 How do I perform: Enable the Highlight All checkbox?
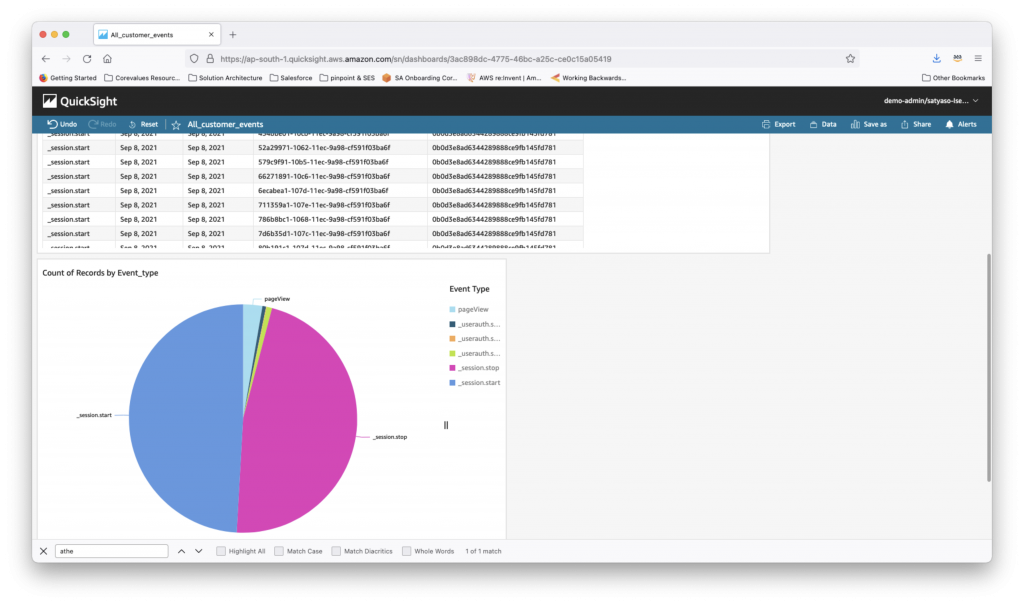point(221,551)
